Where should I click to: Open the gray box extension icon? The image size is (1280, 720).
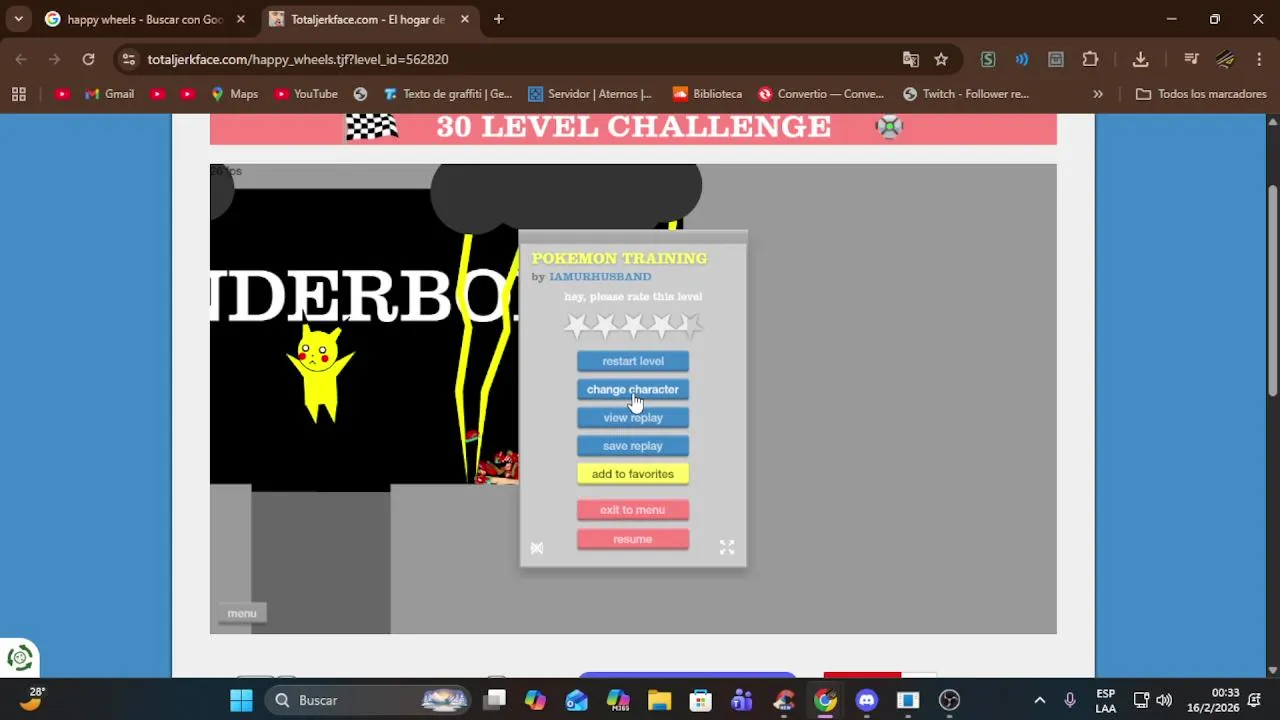(1056, 59)
